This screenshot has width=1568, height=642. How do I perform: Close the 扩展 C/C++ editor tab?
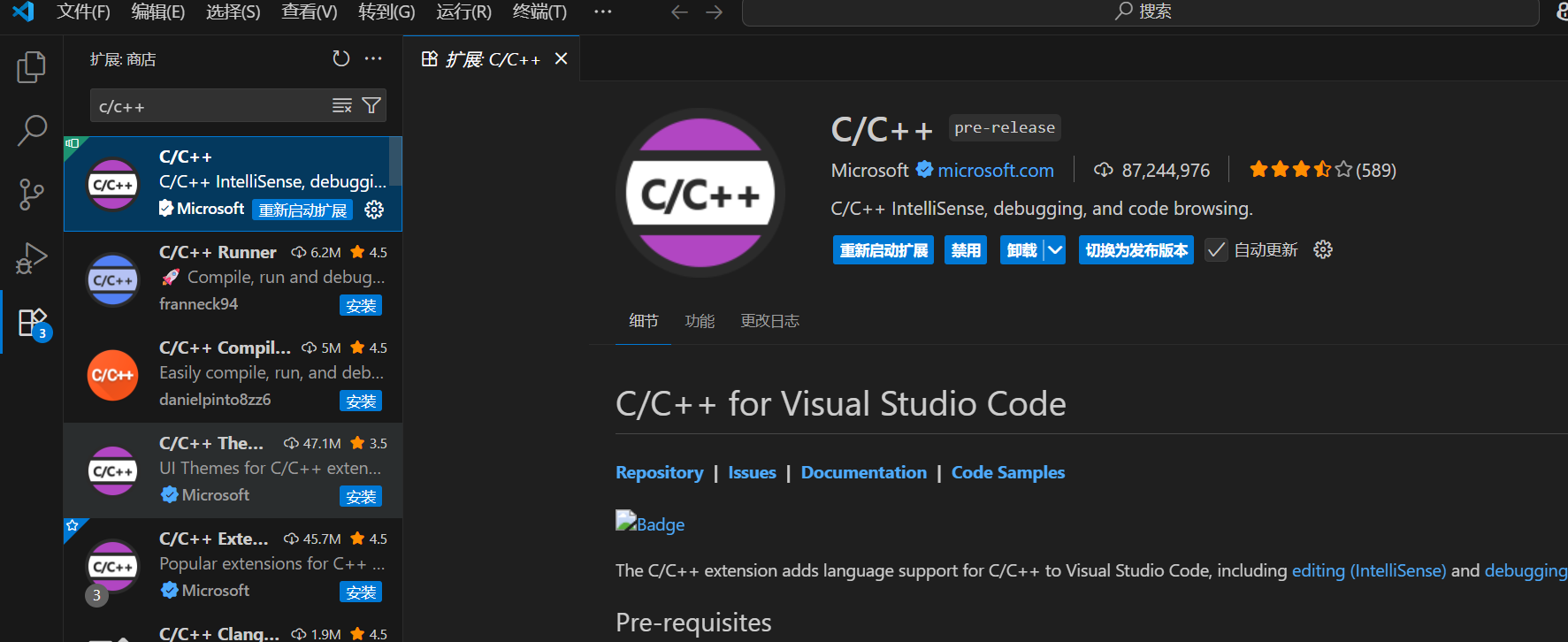[561, 58]
